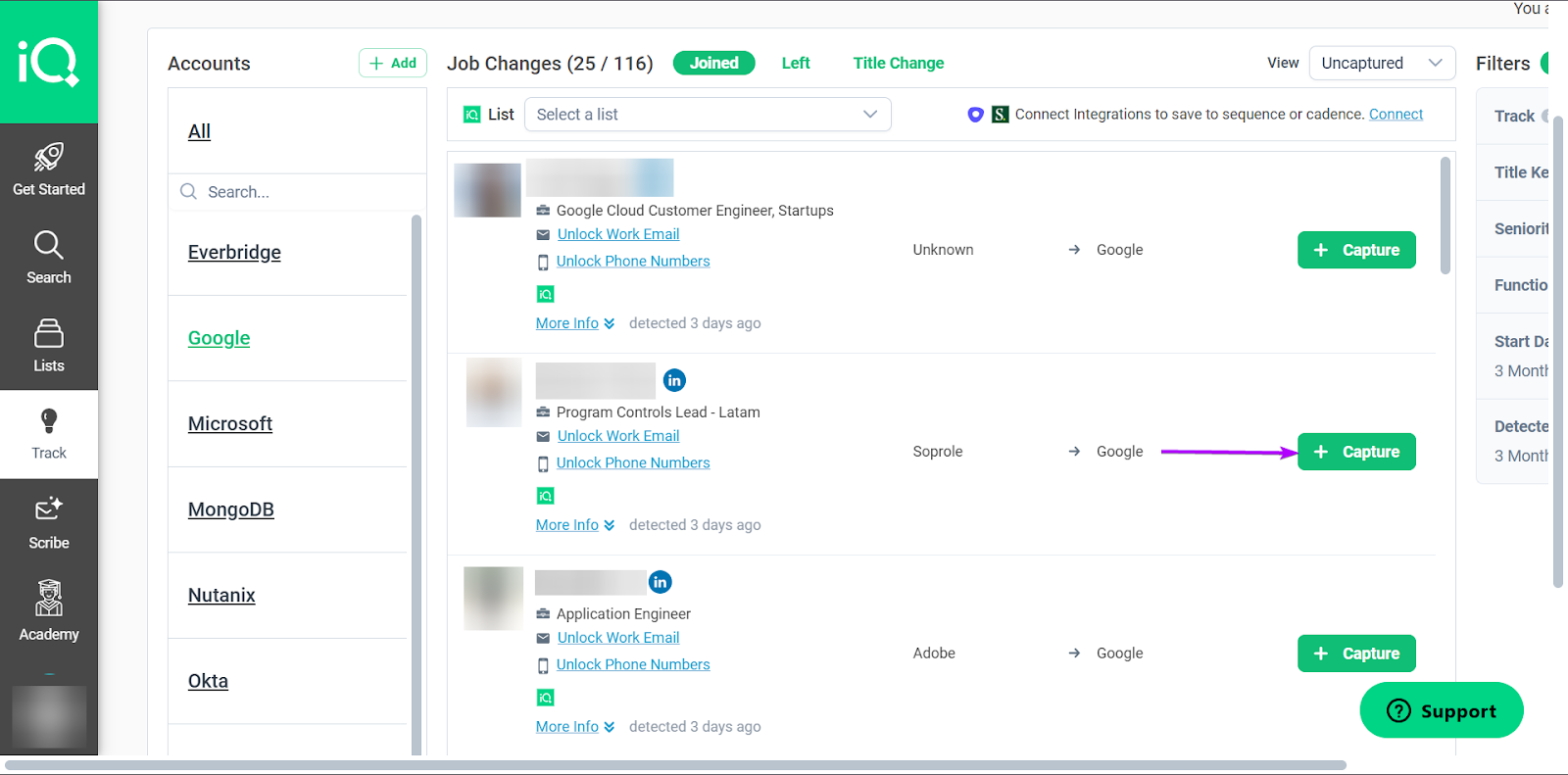Screen dimensions: 1568x775
Task: Unlock Work Email for Application Engineer
Action: pyautogui.click(x=618, y=638)
